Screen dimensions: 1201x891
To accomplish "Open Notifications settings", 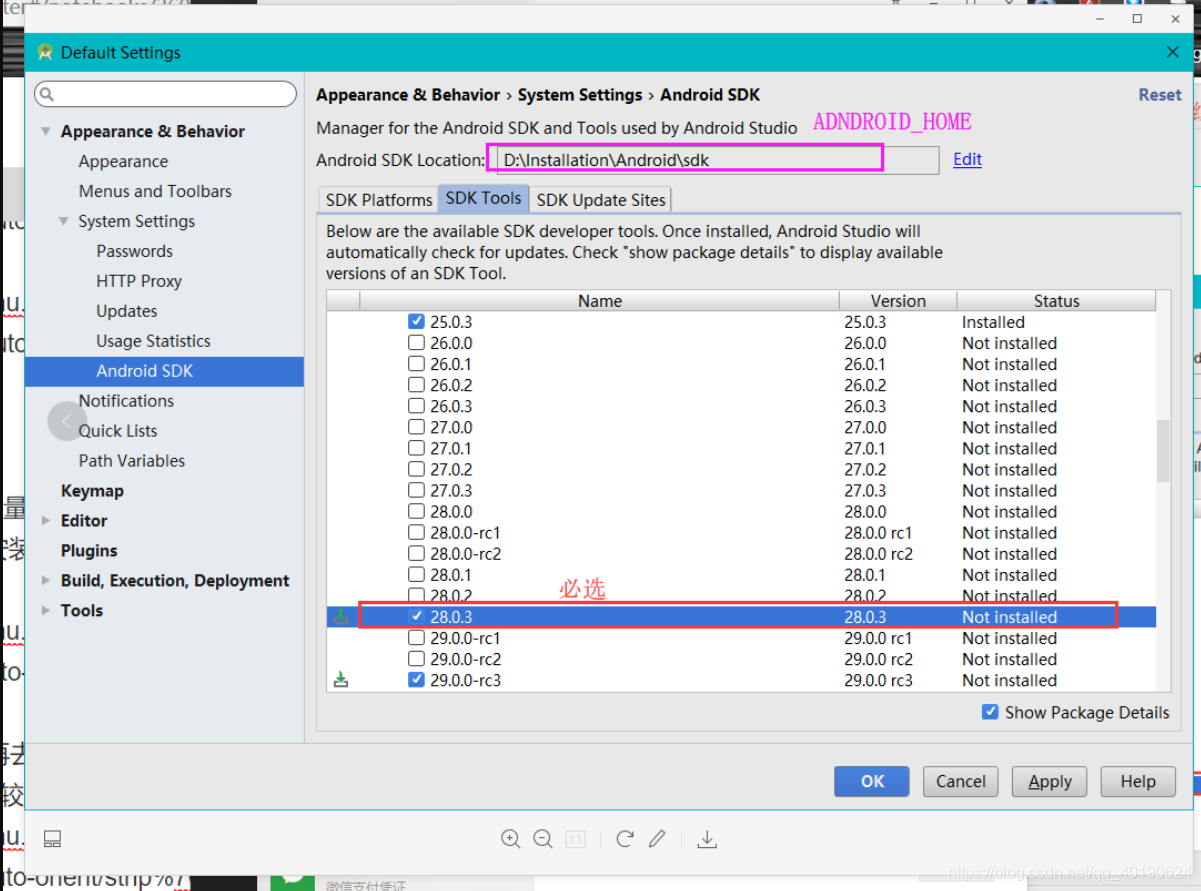I will coord(126,401).
